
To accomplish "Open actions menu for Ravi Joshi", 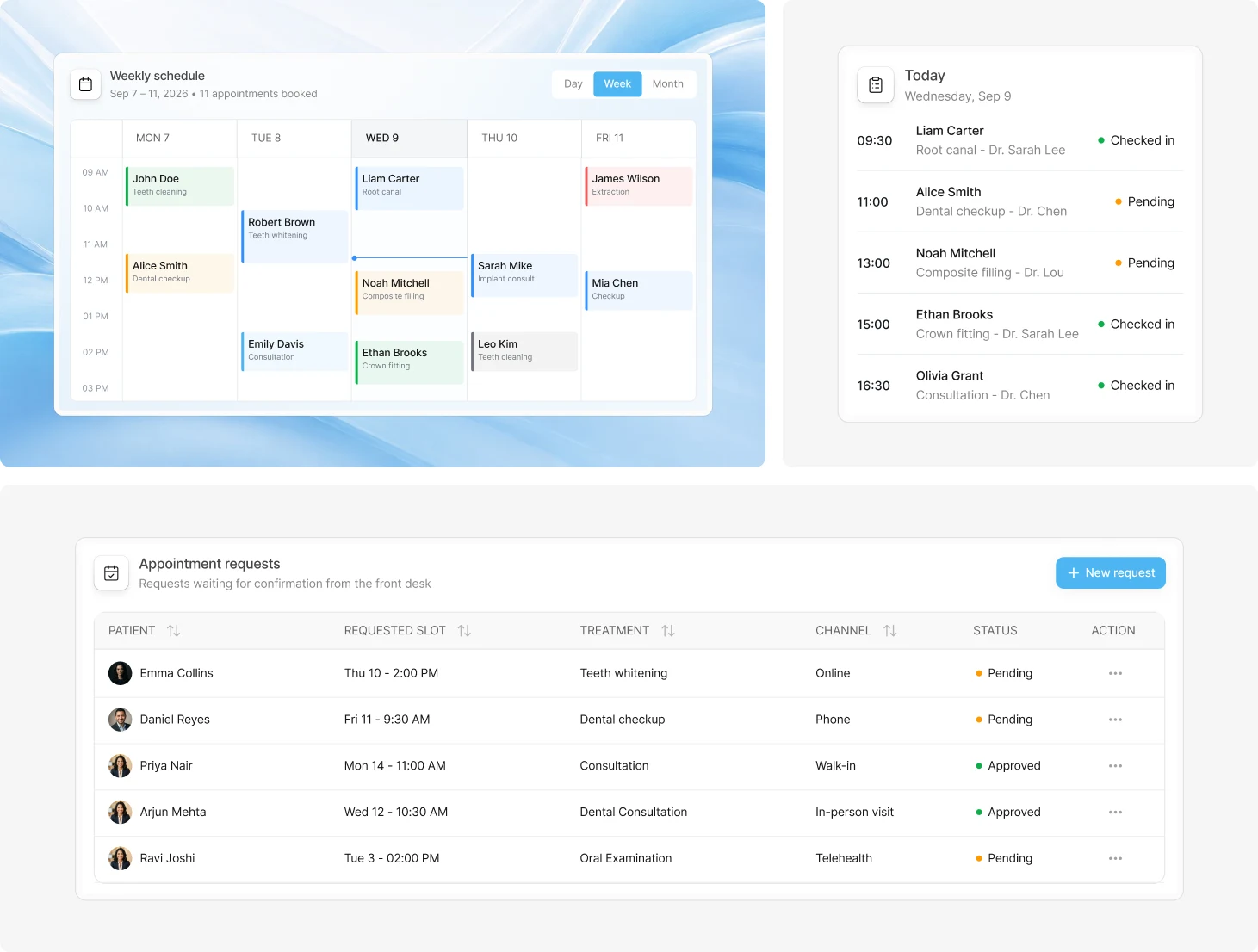I will tap(1115, 858).
